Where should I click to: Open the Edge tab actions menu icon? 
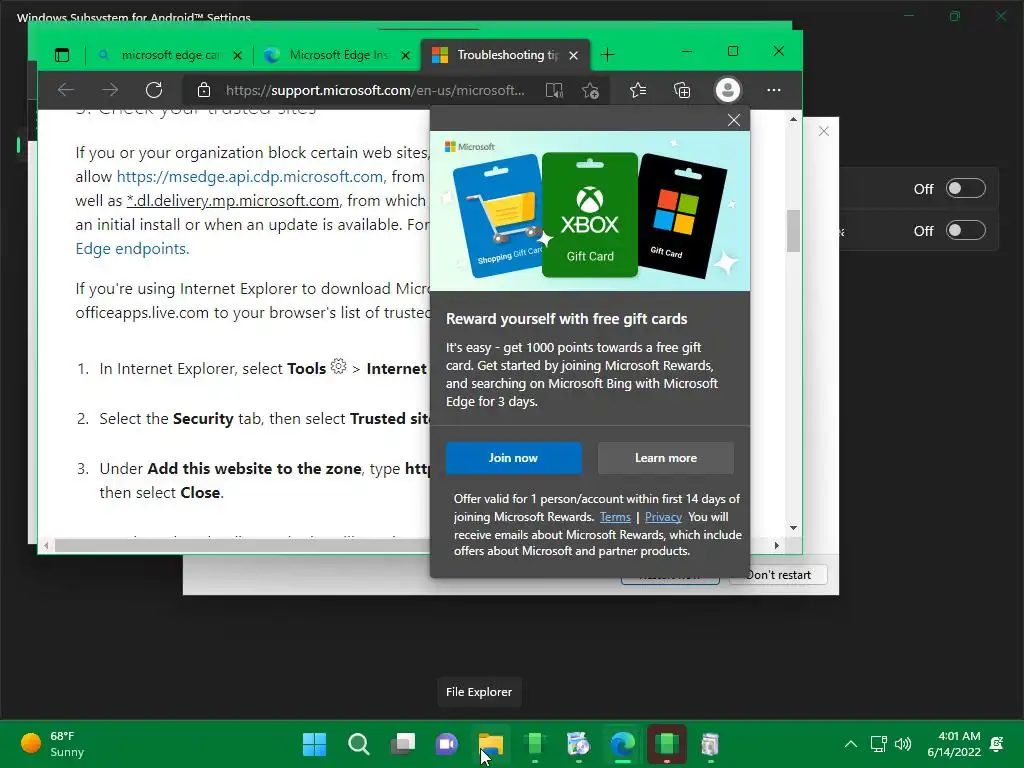[x=62, y=55]
